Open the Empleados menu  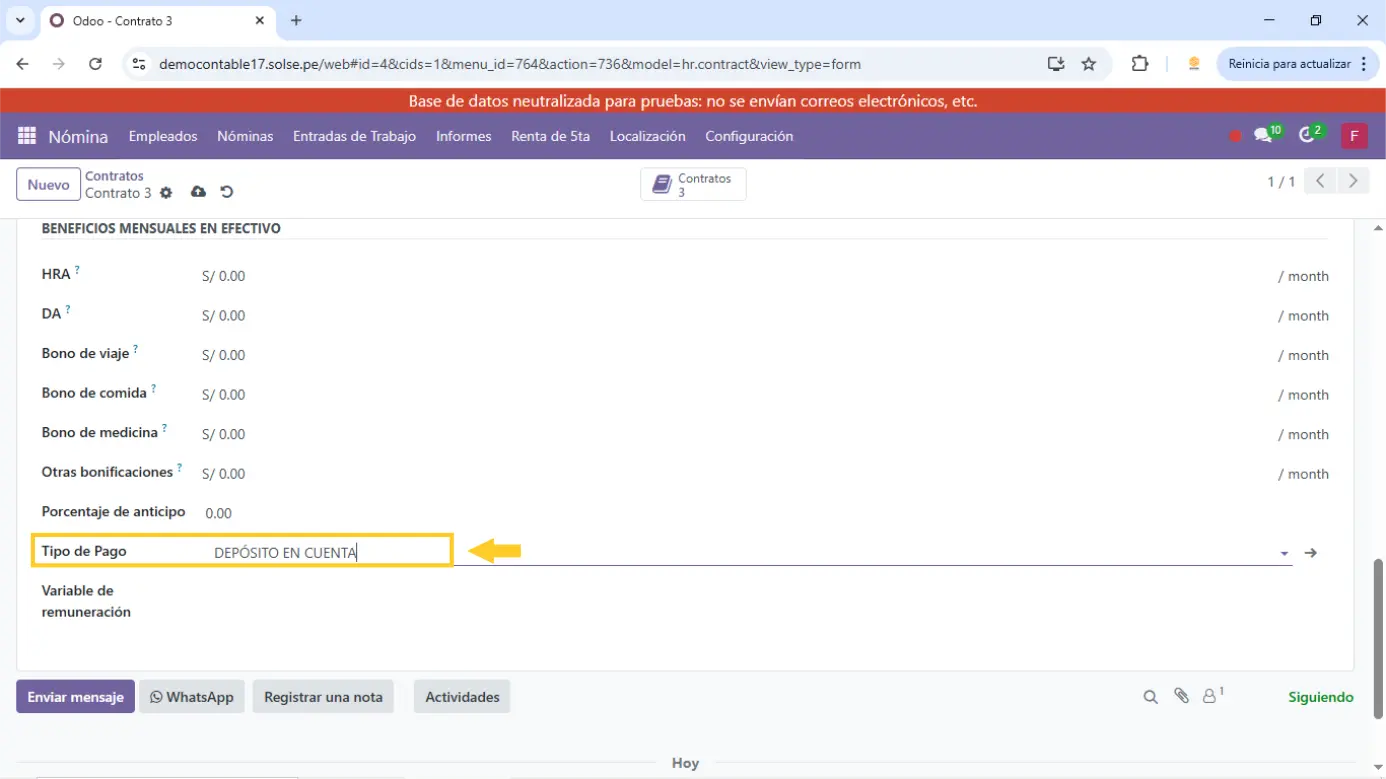pos(163,136)
